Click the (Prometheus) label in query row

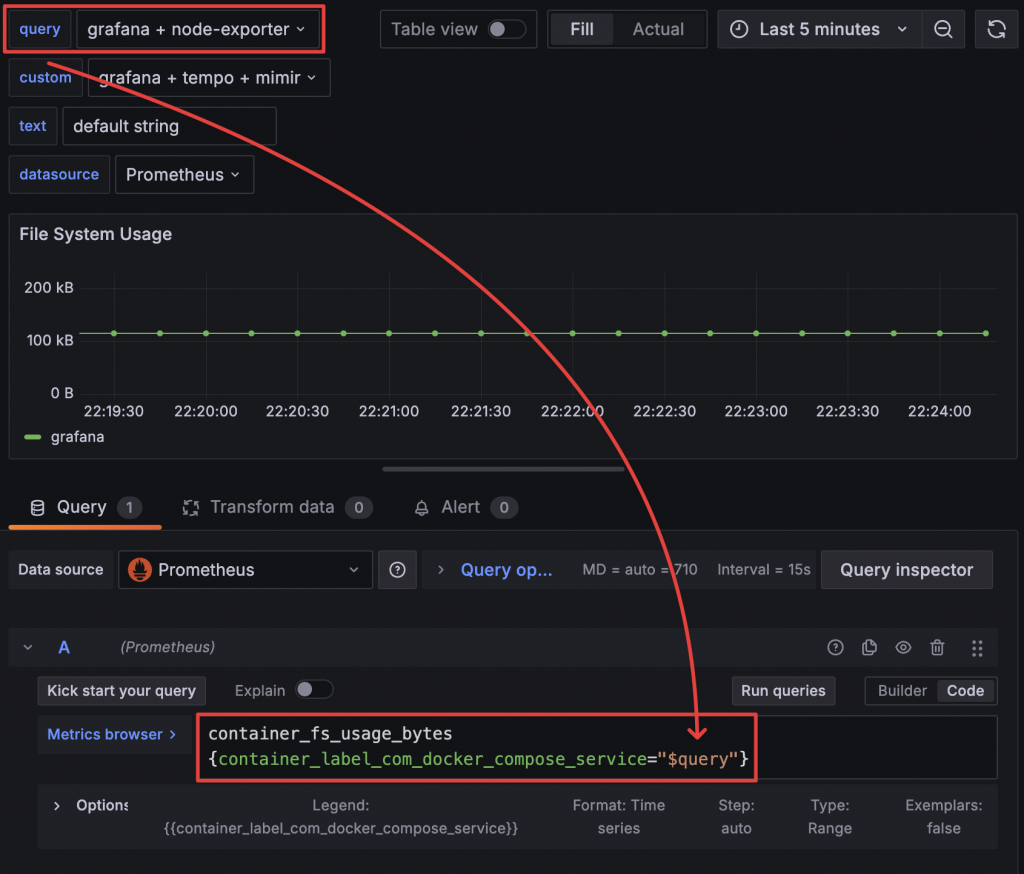167,647
